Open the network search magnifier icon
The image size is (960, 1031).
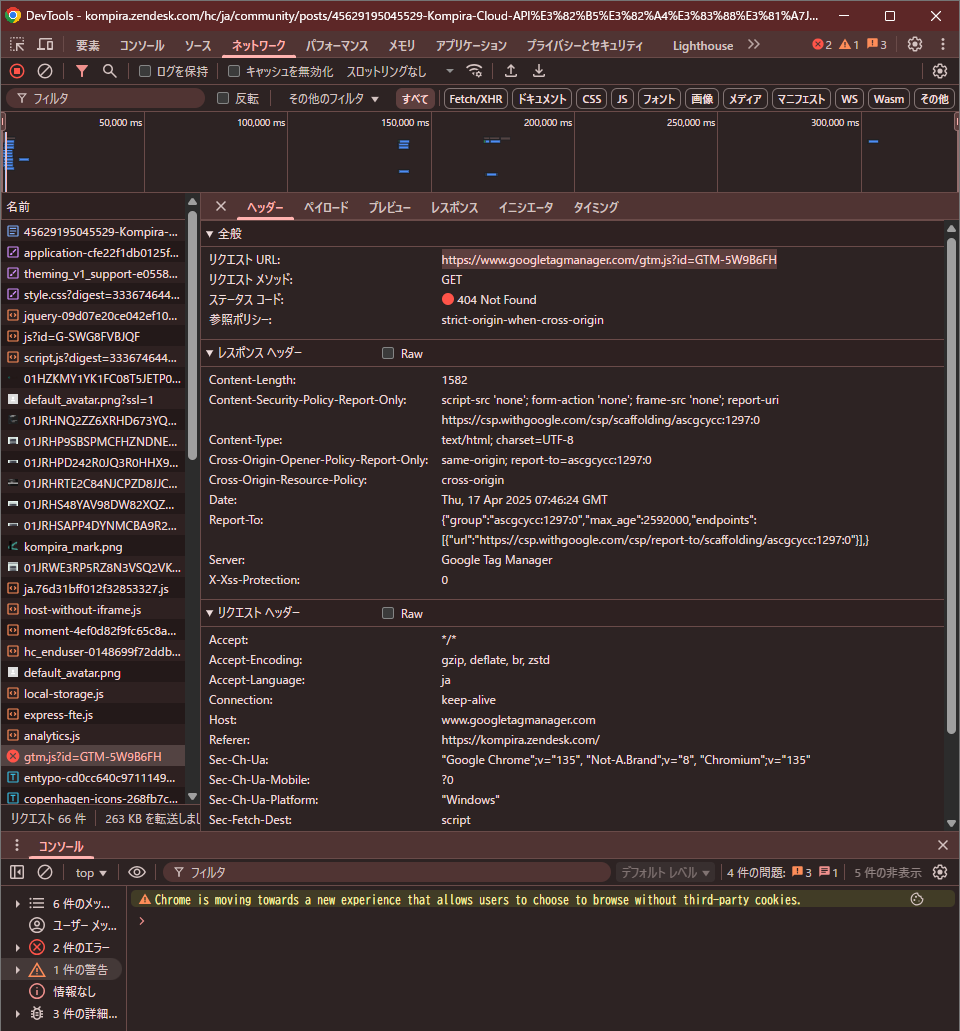click(110, 71)
